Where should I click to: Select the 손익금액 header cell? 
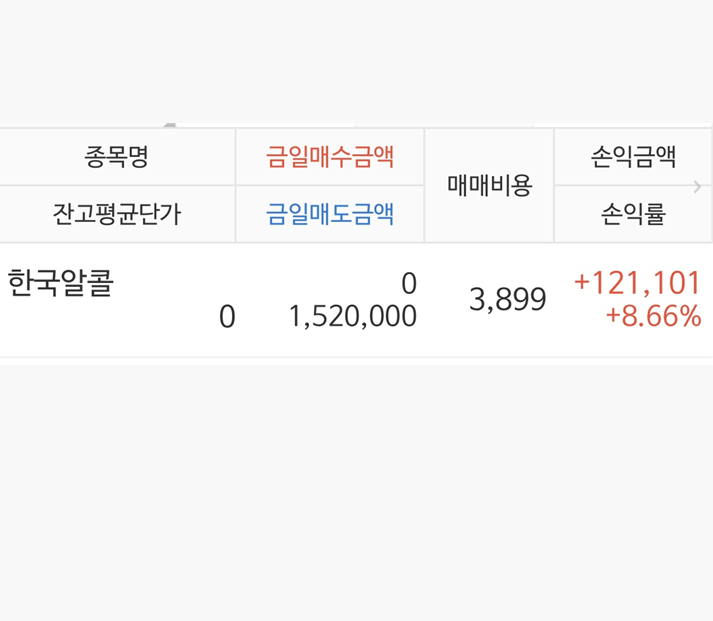tap(633, 156)
